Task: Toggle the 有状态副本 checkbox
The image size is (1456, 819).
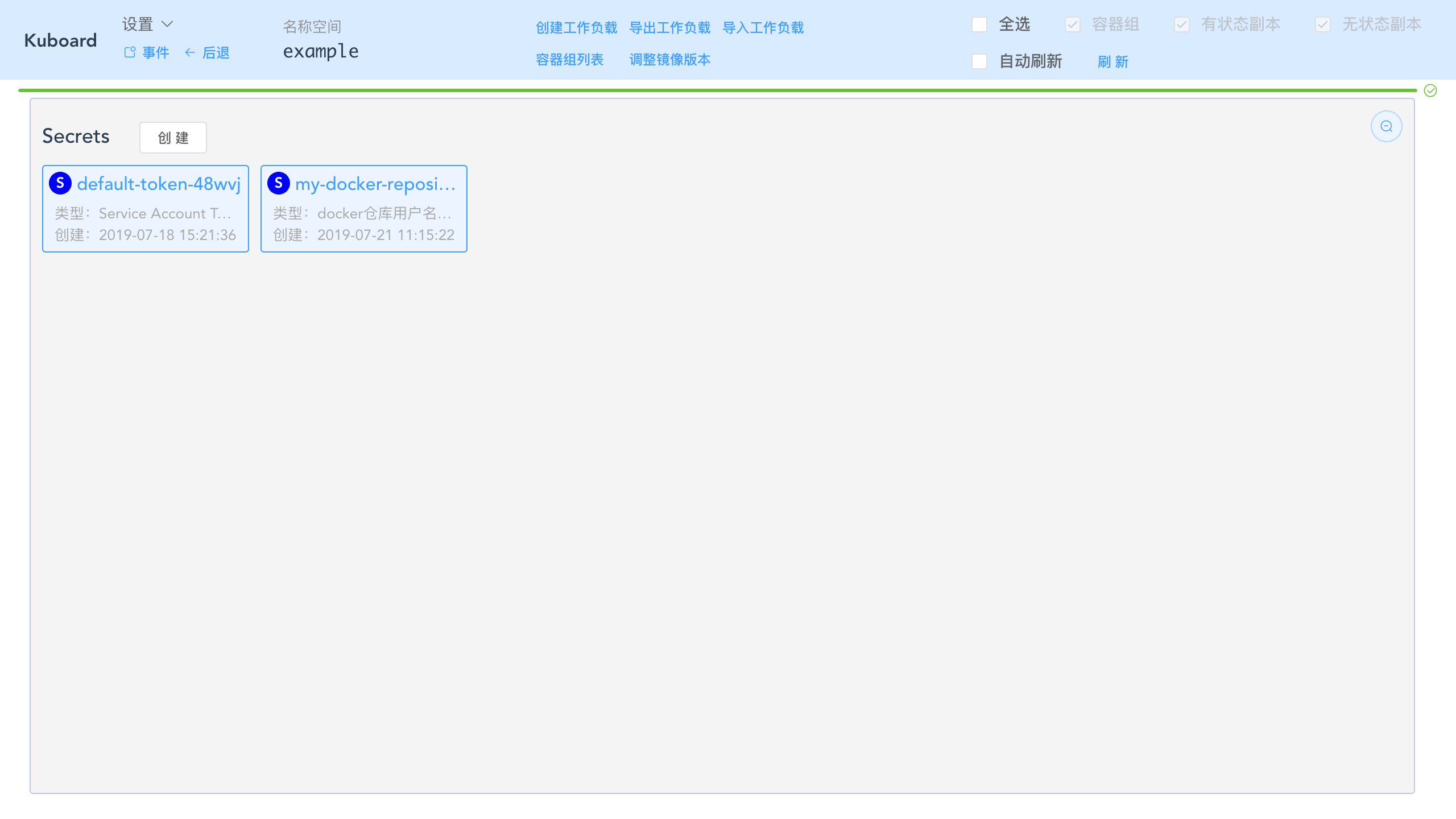Action: [x=1182, y=25]
